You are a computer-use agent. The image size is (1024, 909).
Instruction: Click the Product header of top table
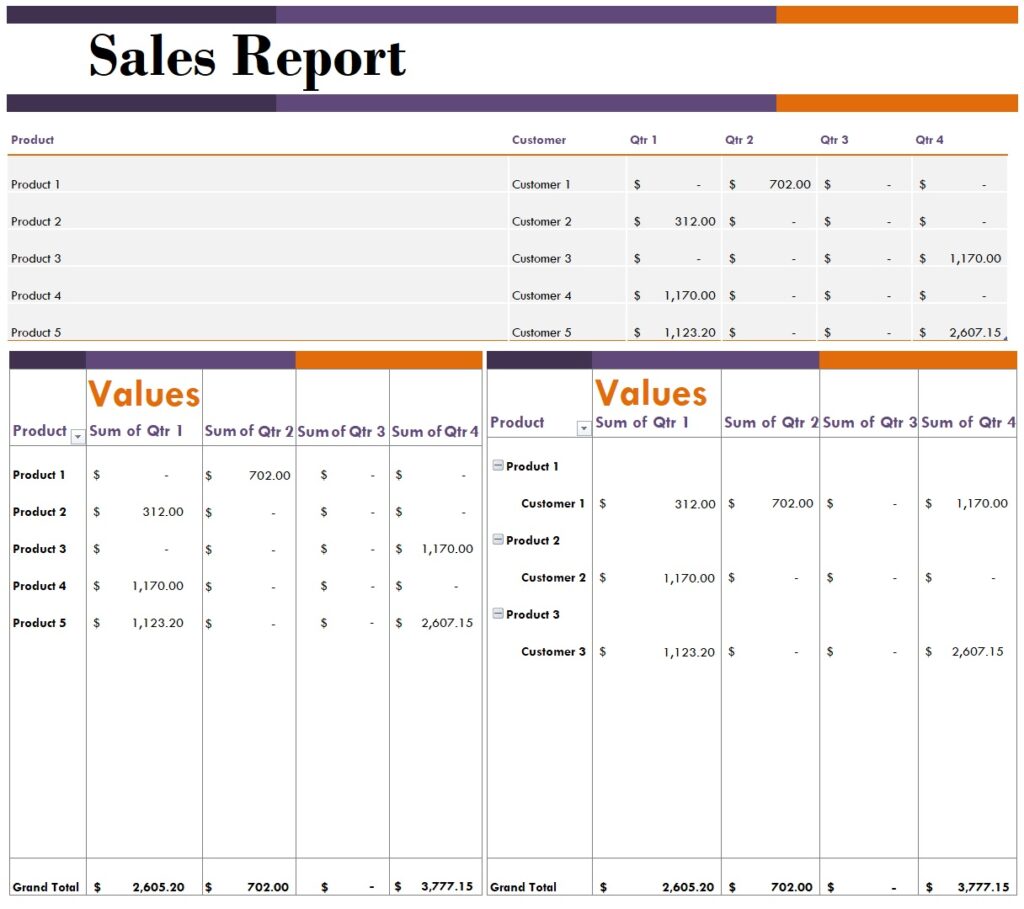32,140
